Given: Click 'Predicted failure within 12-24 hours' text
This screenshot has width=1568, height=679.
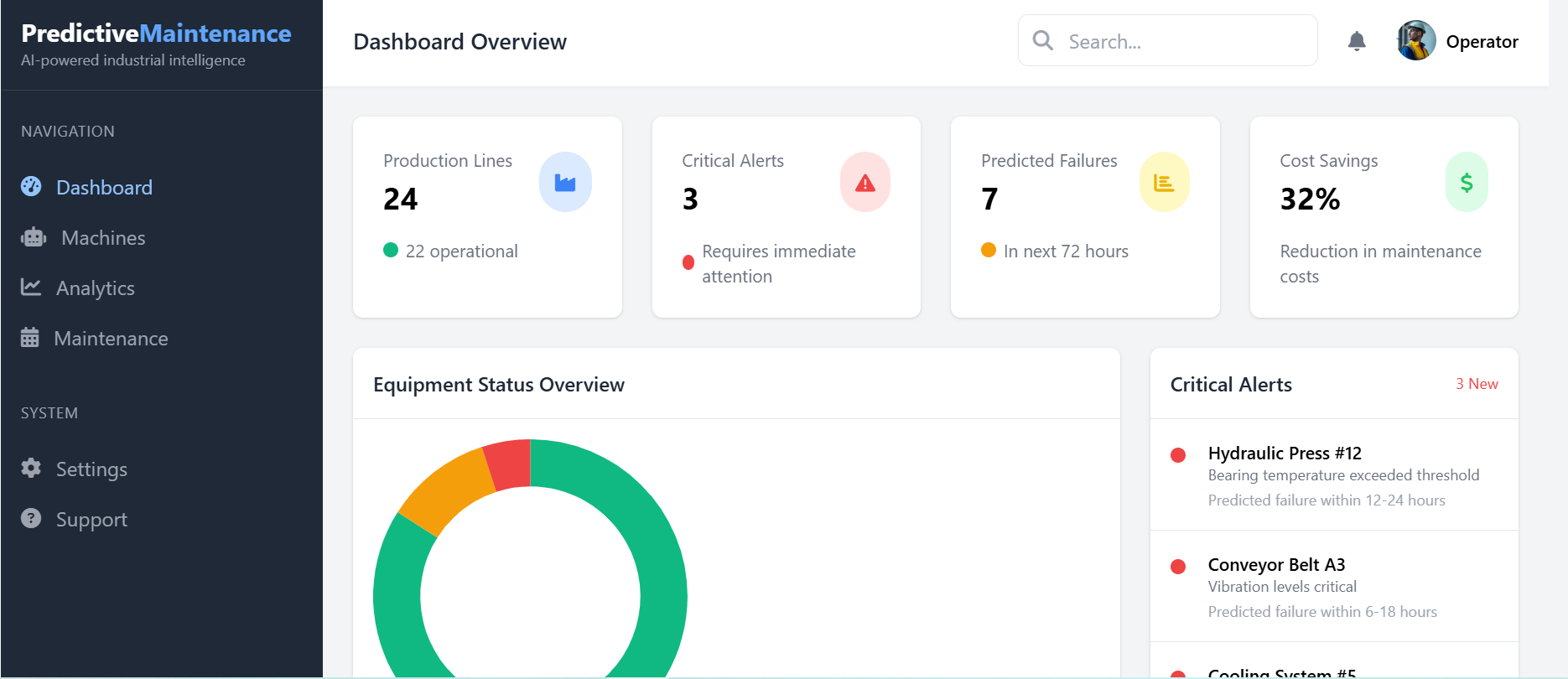Looking at the screenshot, I should click(x=1327, y=500).
